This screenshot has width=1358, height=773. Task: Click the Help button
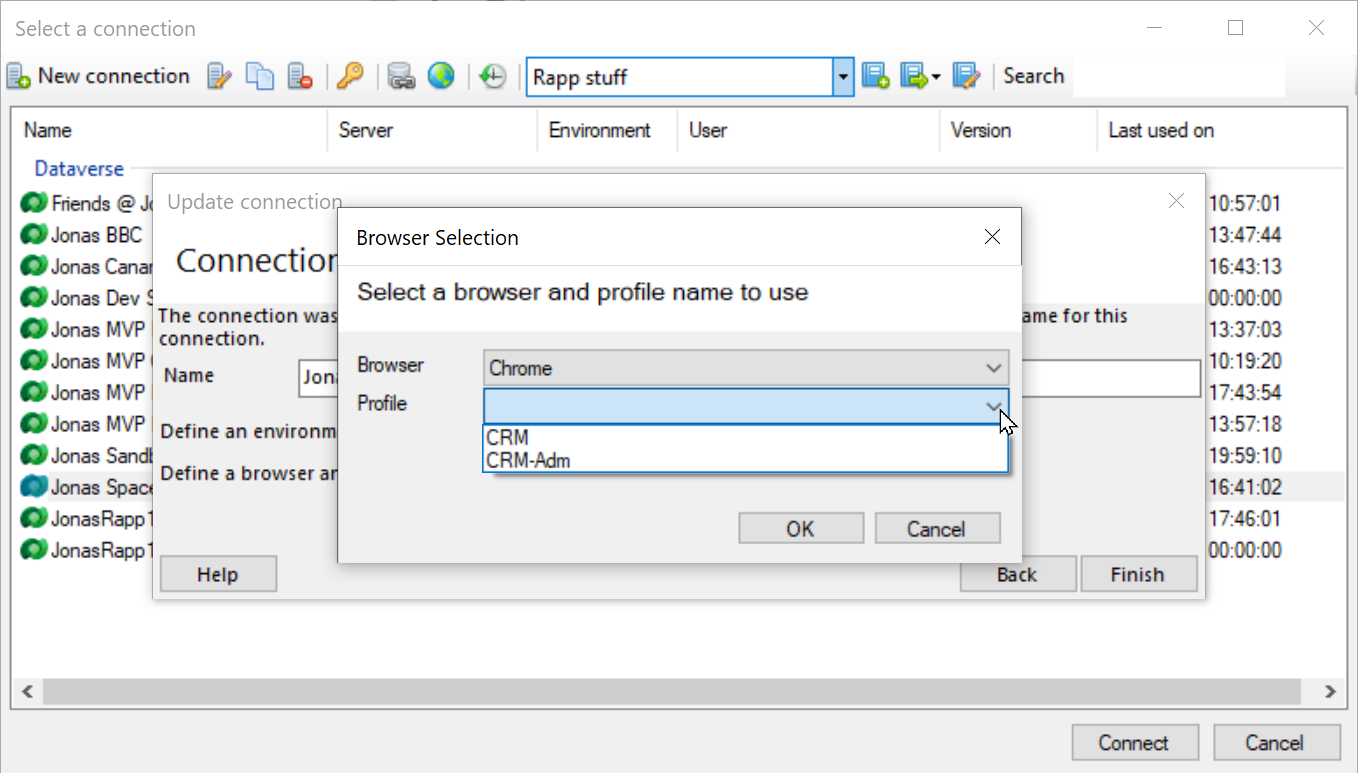point(217,573)
